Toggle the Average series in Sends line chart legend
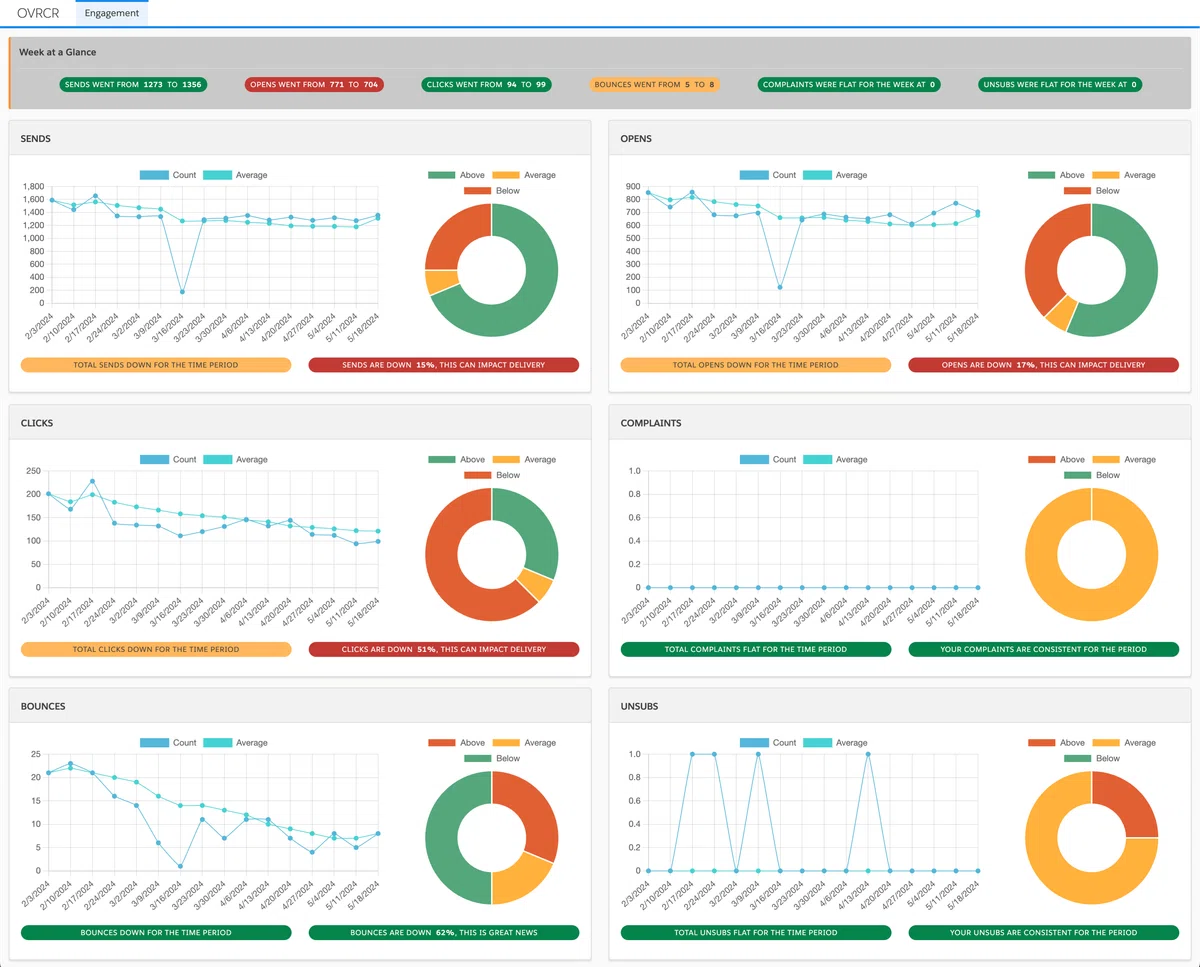Viewport: 1200px width, 967px height. click(235, 175)
